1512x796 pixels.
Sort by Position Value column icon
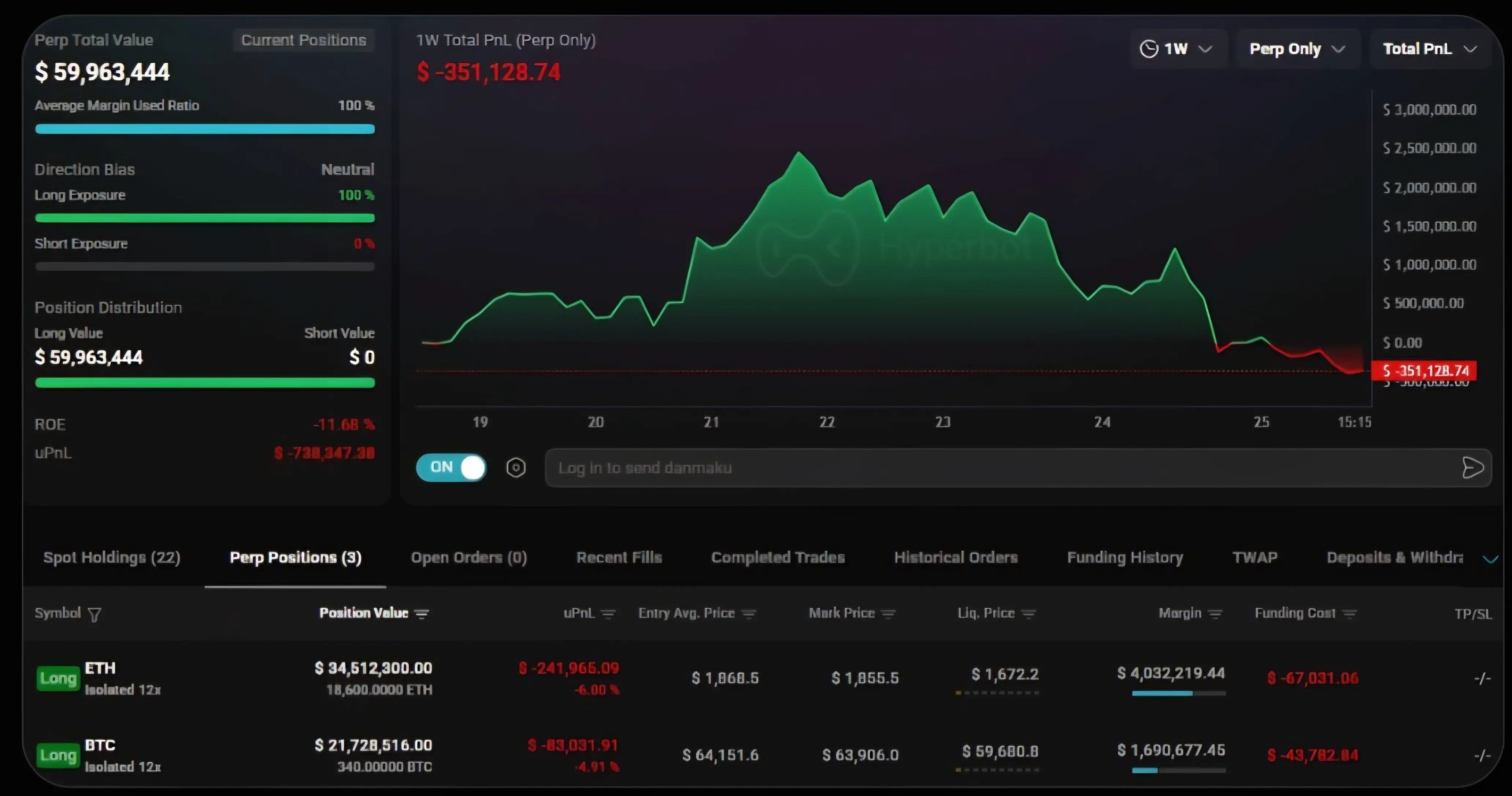click(x=422, y=614)
